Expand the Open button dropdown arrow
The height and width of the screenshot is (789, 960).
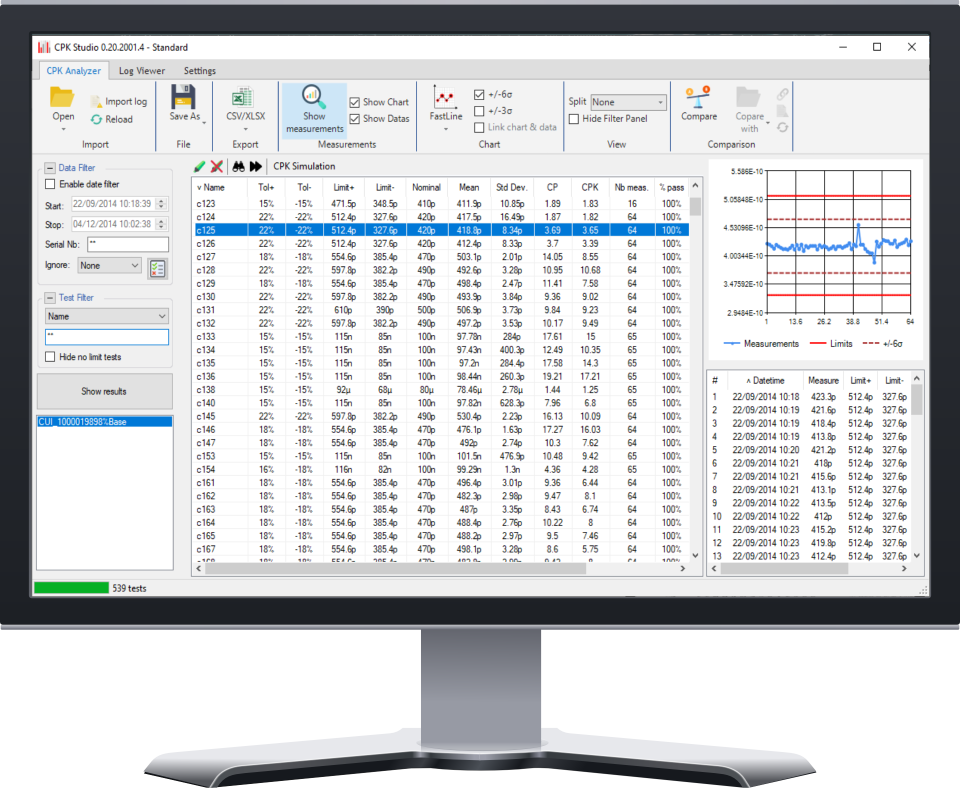pos(63,129)
